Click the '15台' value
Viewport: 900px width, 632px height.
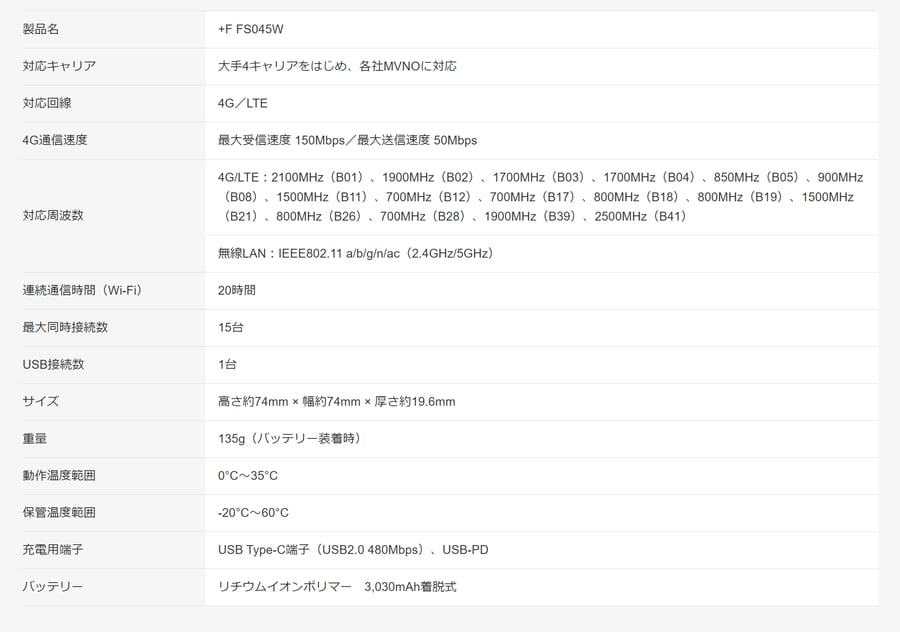coord(230,327)
